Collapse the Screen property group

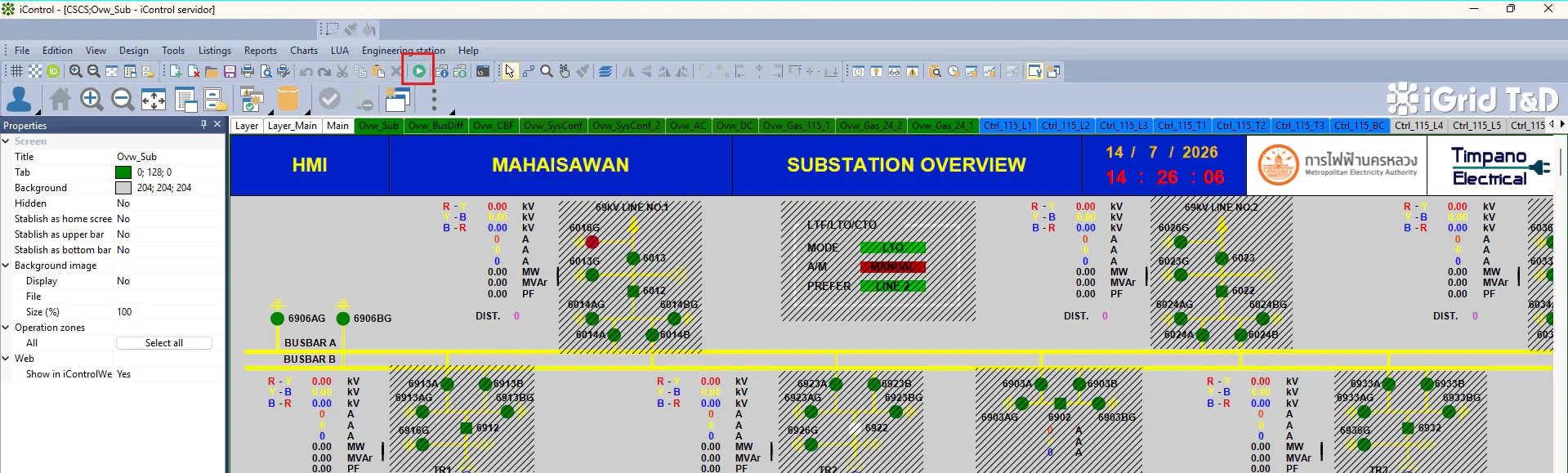(x=6, y=141)
